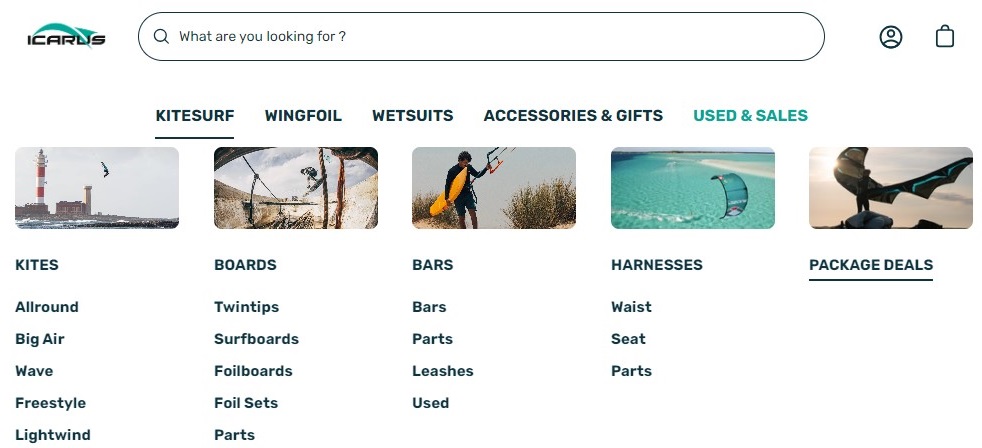Screen dimensions: 982x448
Task: Open Accessories & Gifts menu
Action: pos(573,116)
